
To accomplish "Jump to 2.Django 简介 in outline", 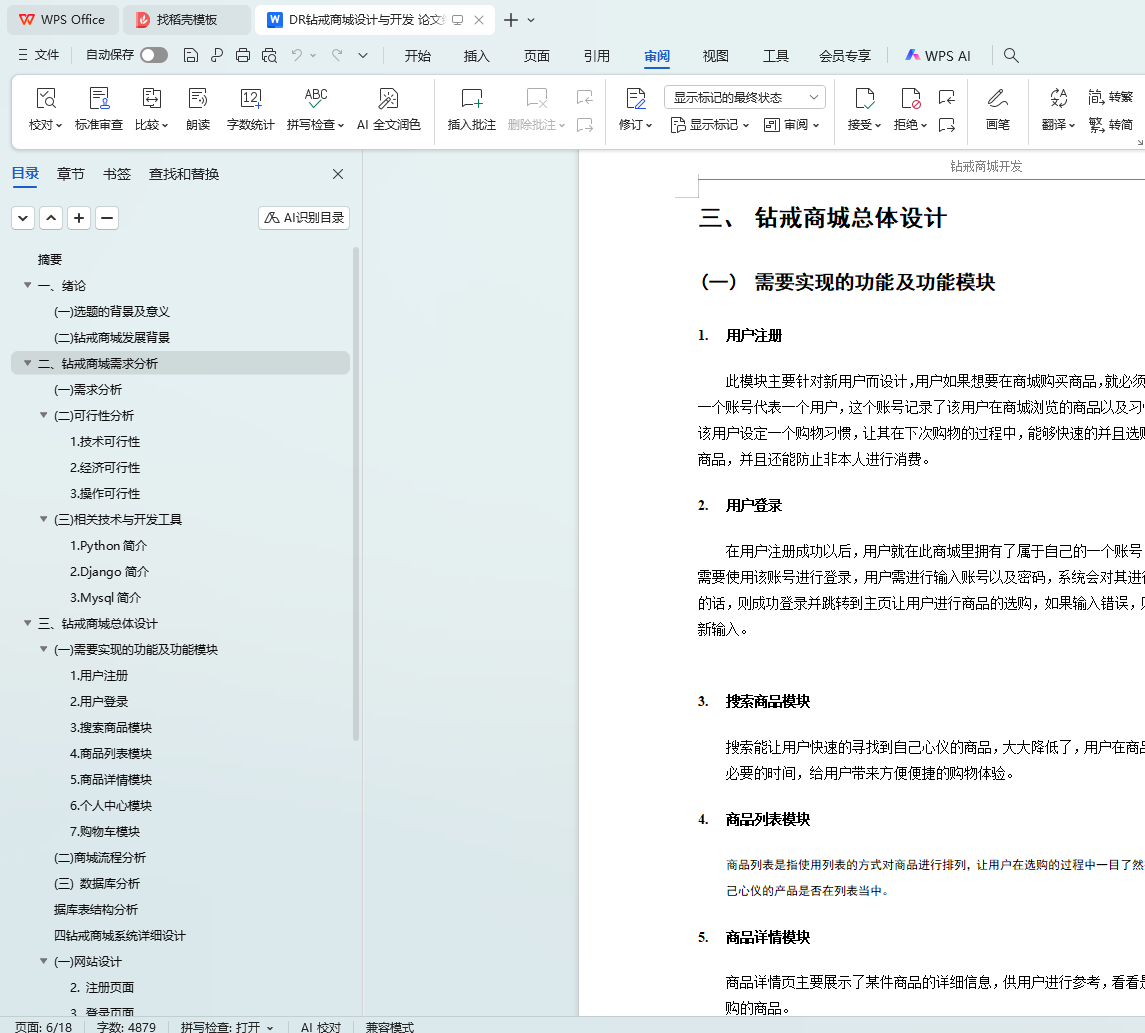I will coord(109,572).
